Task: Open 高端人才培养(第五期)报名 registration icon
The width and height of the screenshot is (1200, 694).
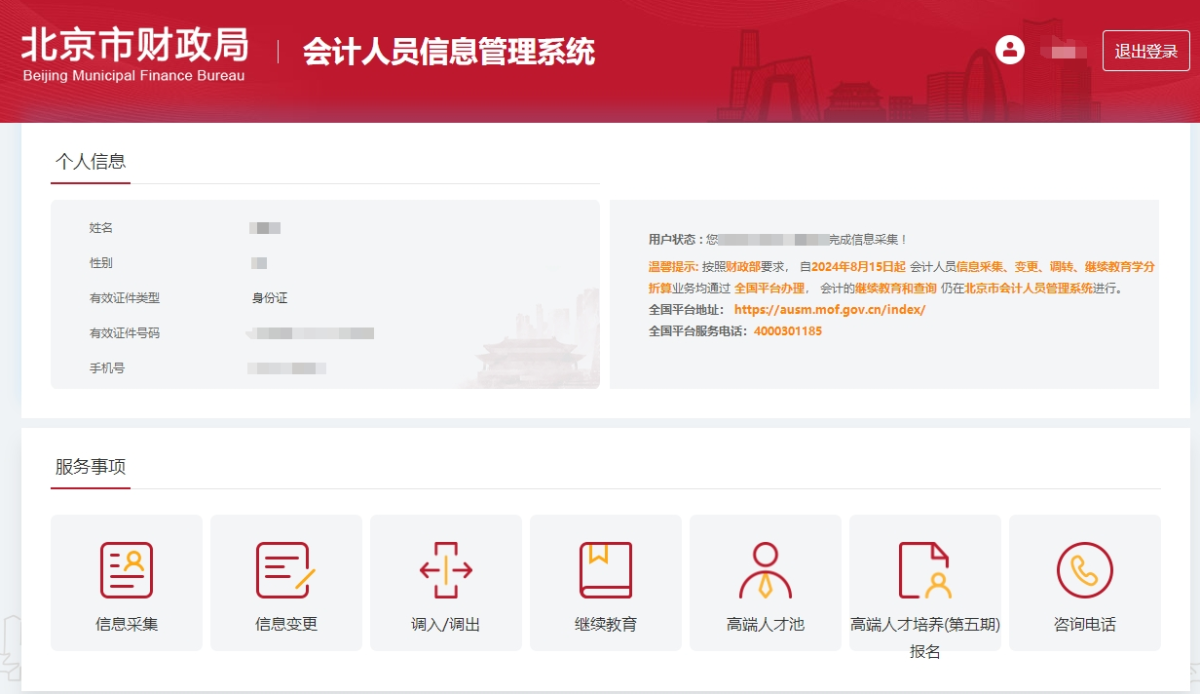Action: point(925,568)
